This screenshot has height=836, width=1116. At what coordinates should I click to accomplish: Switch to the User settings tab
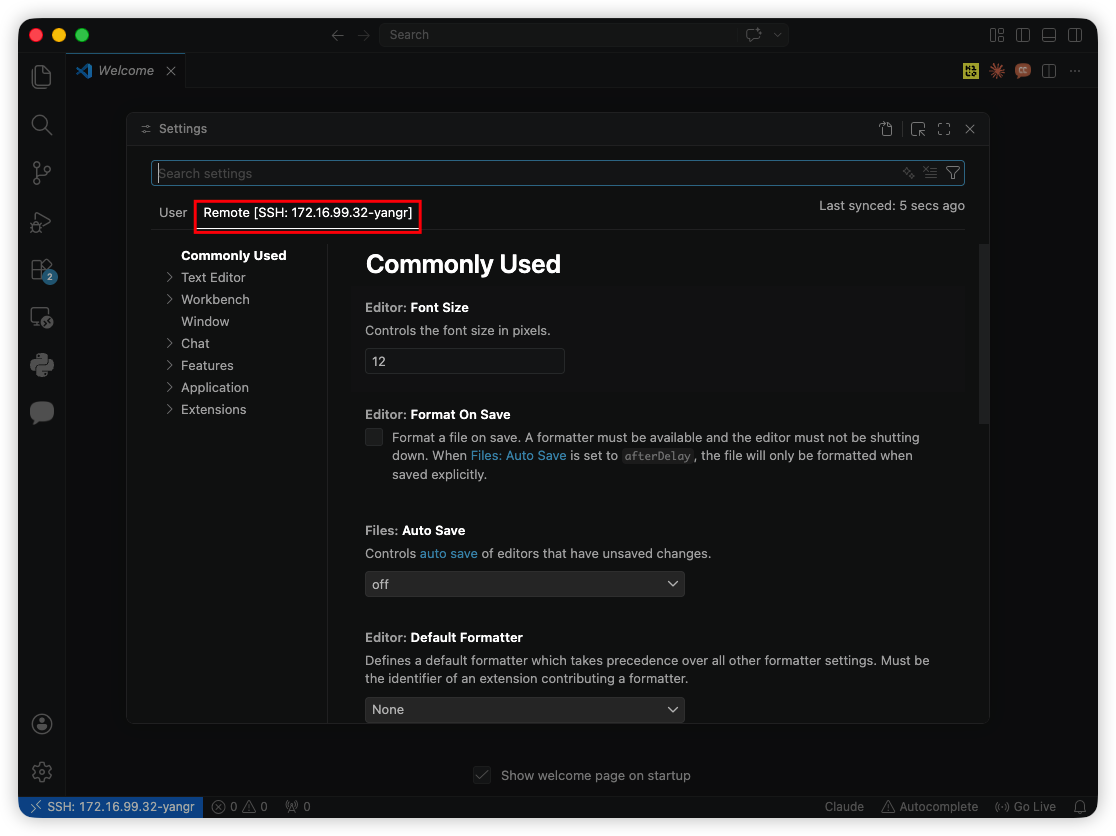click(173, 212)
